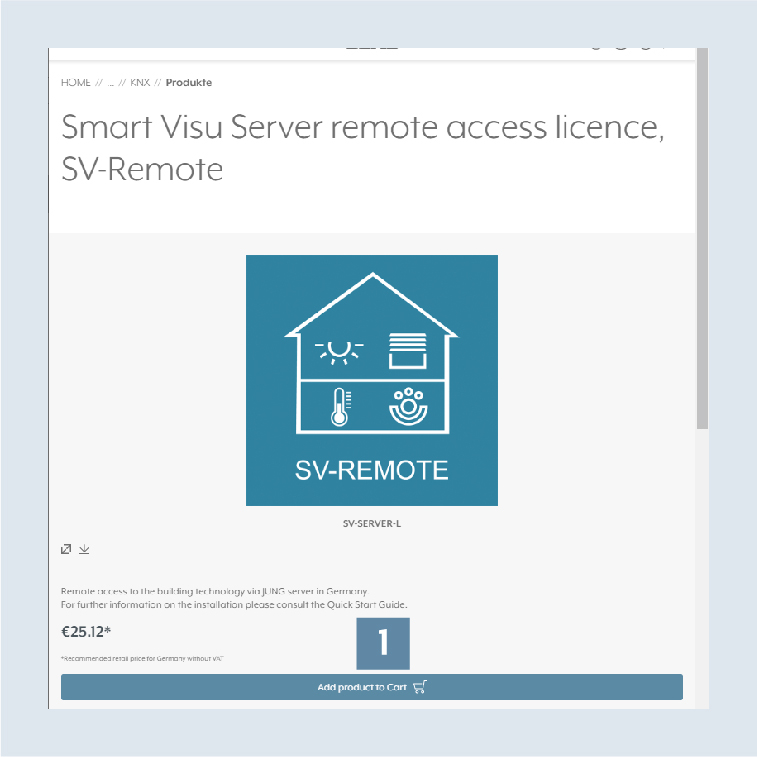Open the Produkte breadcrumb
This screenshot has height=757, width=757.
coord(189,83)
